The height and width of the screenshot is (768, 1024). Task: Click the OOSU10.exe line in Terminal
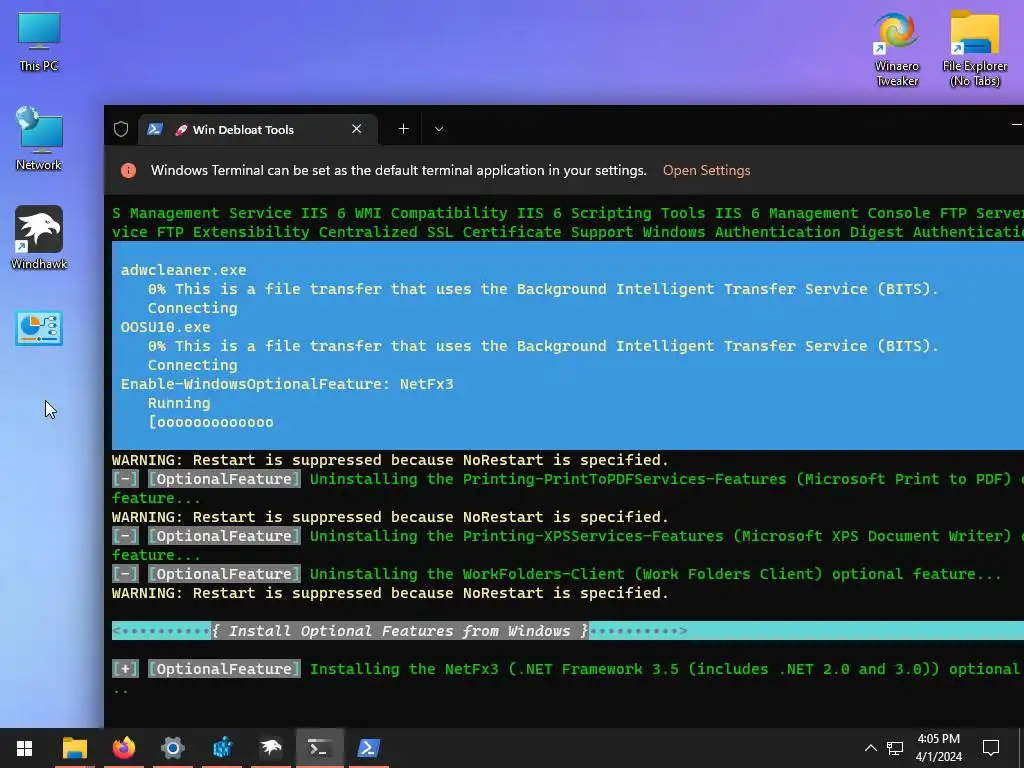click(x=165, y=327)
